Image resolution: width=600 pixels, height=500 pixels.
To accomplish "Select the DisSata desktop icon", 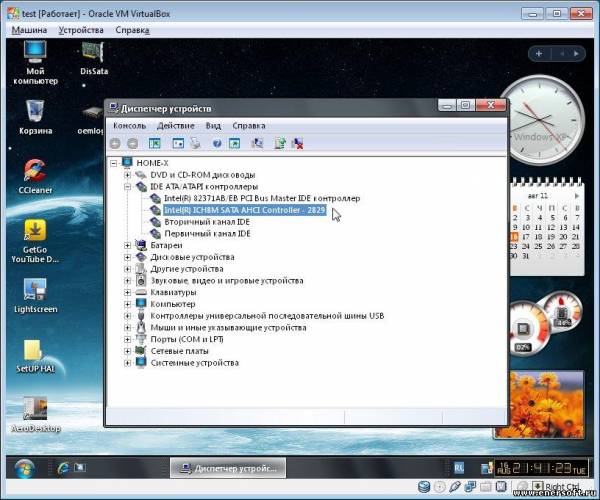I will 94,58.
